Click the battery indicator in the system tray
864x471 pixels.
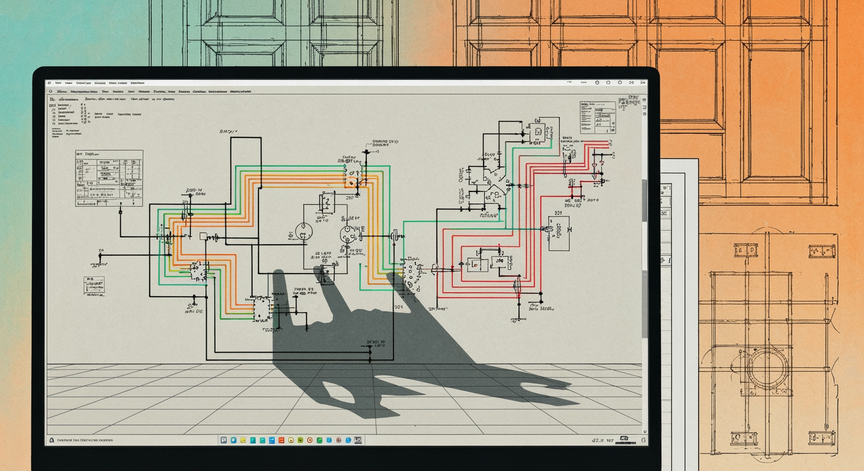[x=624, y=439]
